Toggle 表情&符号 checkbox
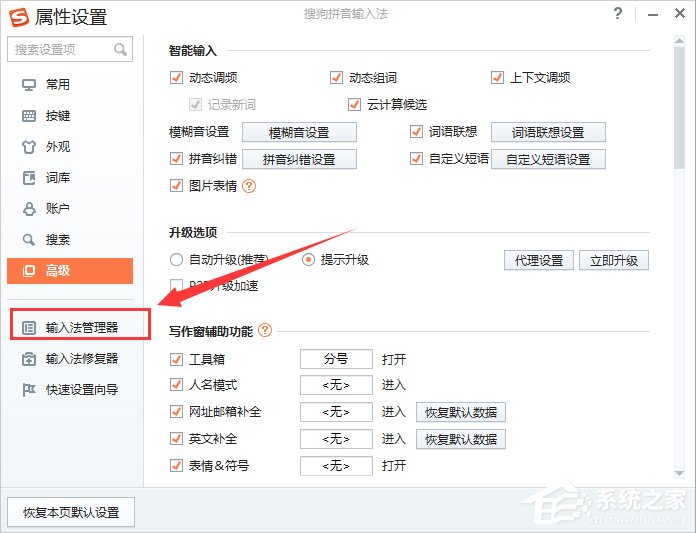The image size is (696, 533). click(176, 466)
